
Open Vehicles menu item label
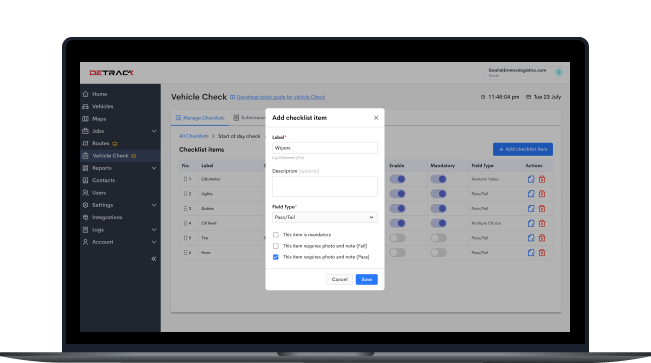tap(103, 106)
